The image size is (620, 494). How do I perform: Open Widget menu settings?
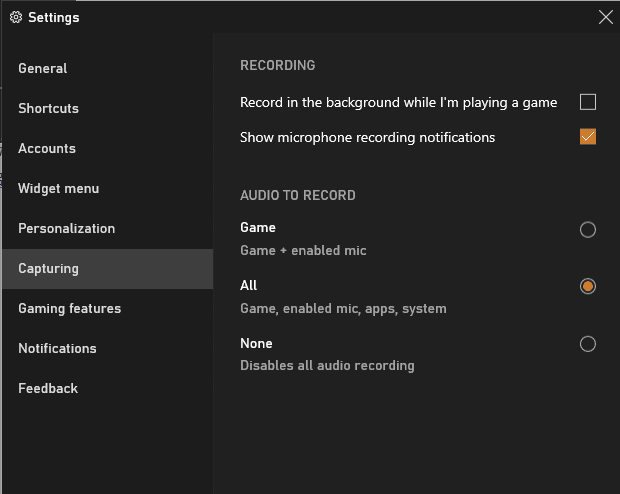58,188
